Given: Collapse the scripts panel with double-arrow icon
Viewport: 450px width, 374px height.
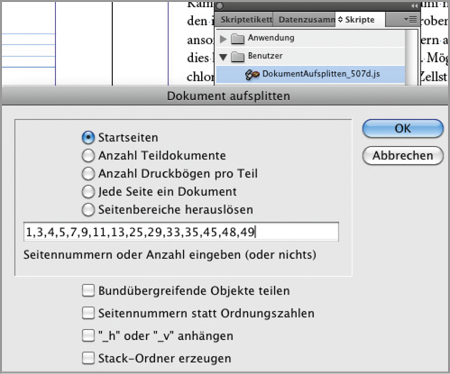Looking at the screenshot, I should tap(414, 6).
